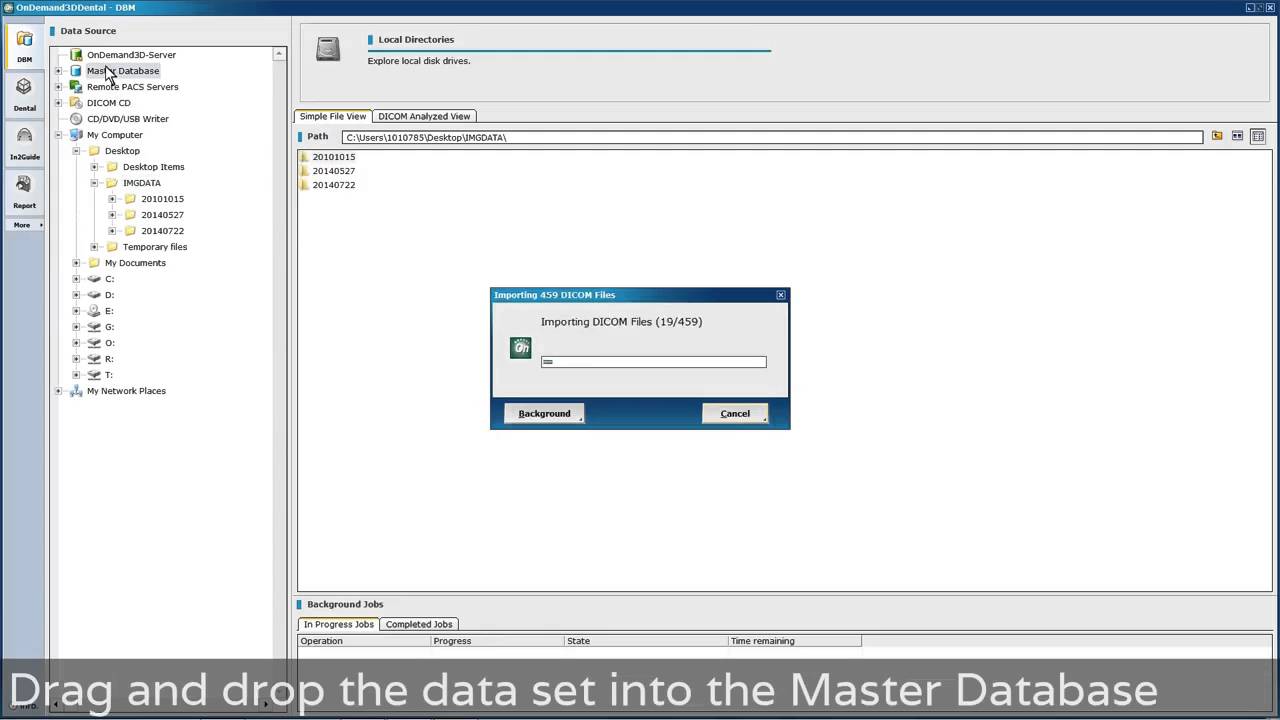Expand the My Documents node
This screenshot has height=720, width=1280.
pos(76,263)
